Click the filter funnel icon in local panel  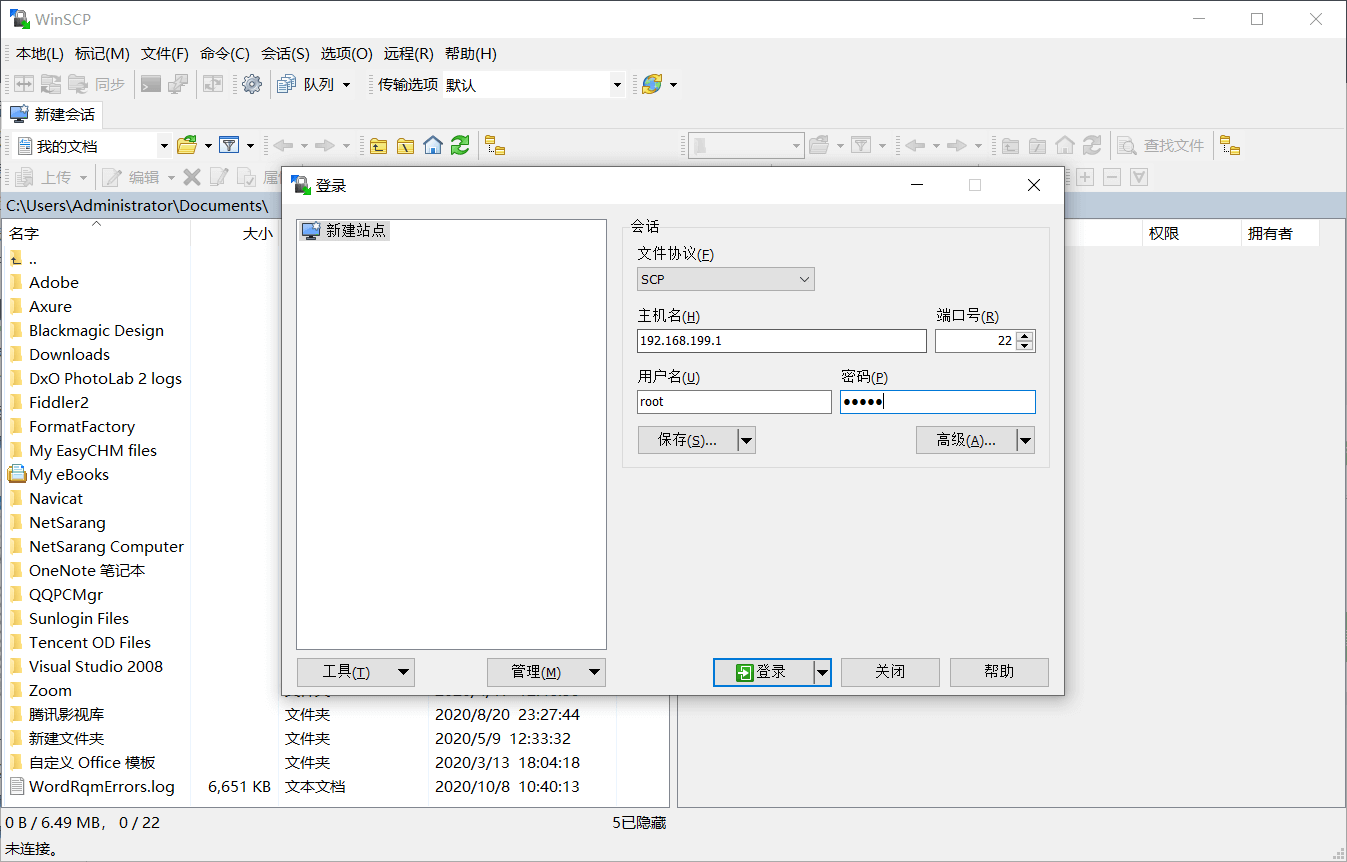(x=229, y=146)
